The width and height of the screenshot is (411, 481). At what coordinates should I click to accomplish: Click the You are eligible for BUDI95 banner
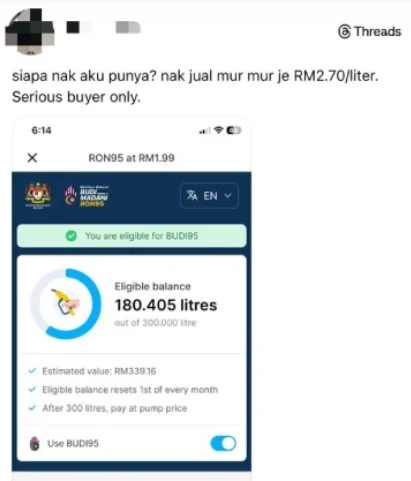[132, 236]
